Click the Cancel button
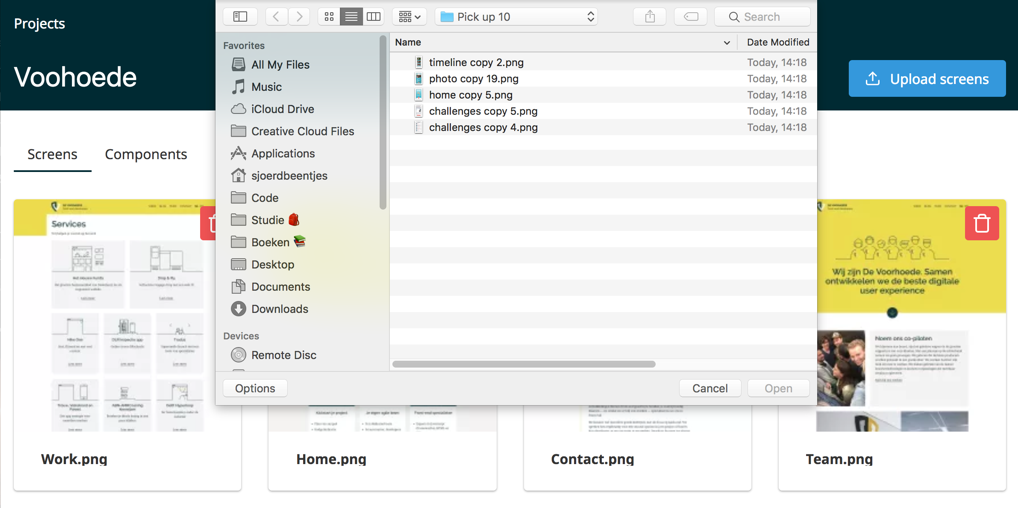 [709, 388]
